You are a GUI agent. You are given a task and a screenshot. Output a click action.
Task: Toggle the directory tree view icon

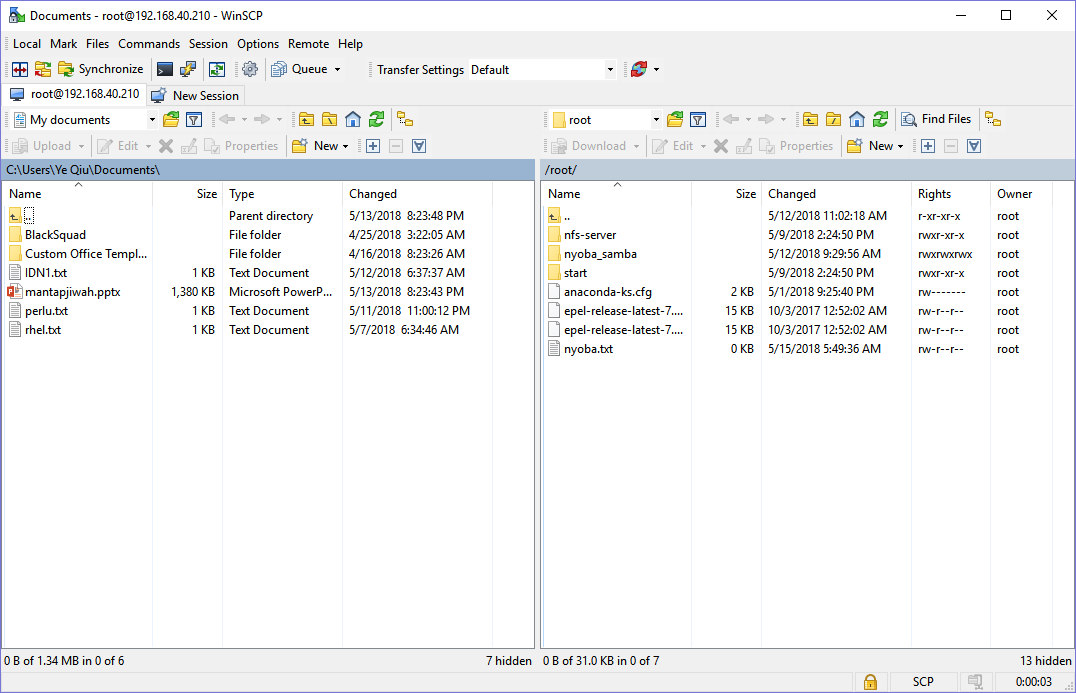pyautogui.click(x=403, y=119)
